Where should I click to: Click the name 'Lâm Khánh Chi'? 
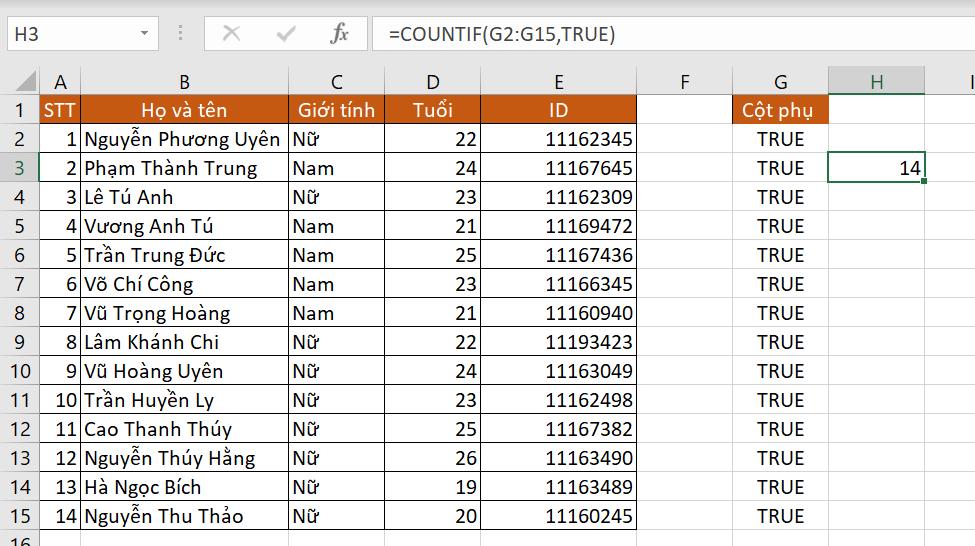[152, 342]
